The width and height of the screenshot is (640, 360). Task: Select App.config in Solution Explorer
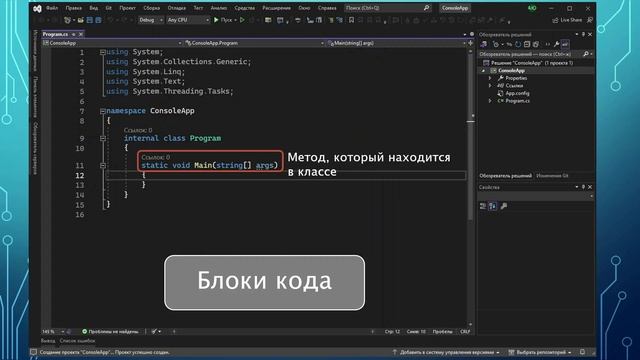pos(517,93)
